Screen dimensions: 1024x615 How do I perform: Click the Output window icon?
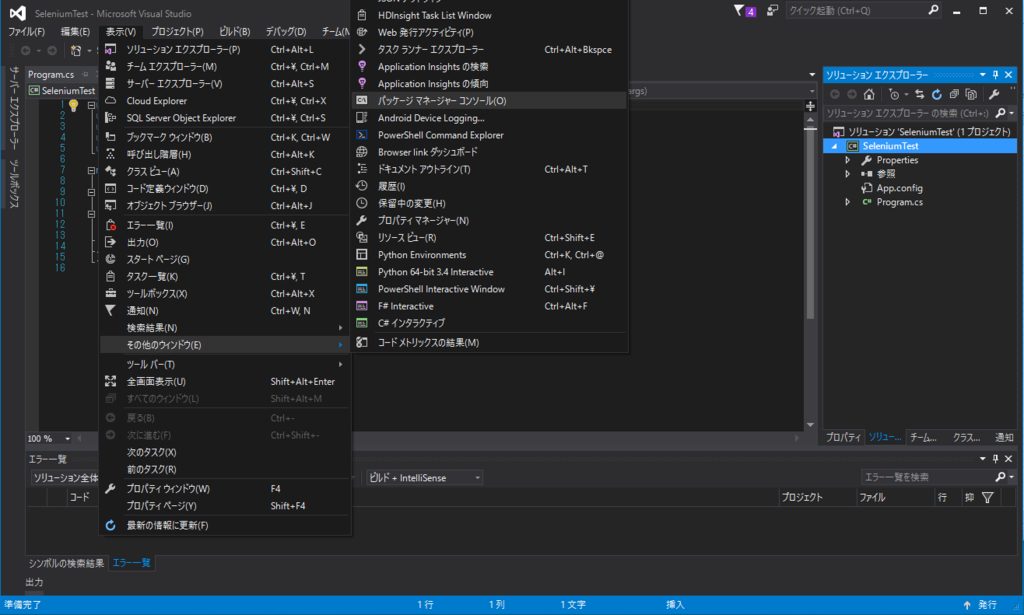[111, 242]
